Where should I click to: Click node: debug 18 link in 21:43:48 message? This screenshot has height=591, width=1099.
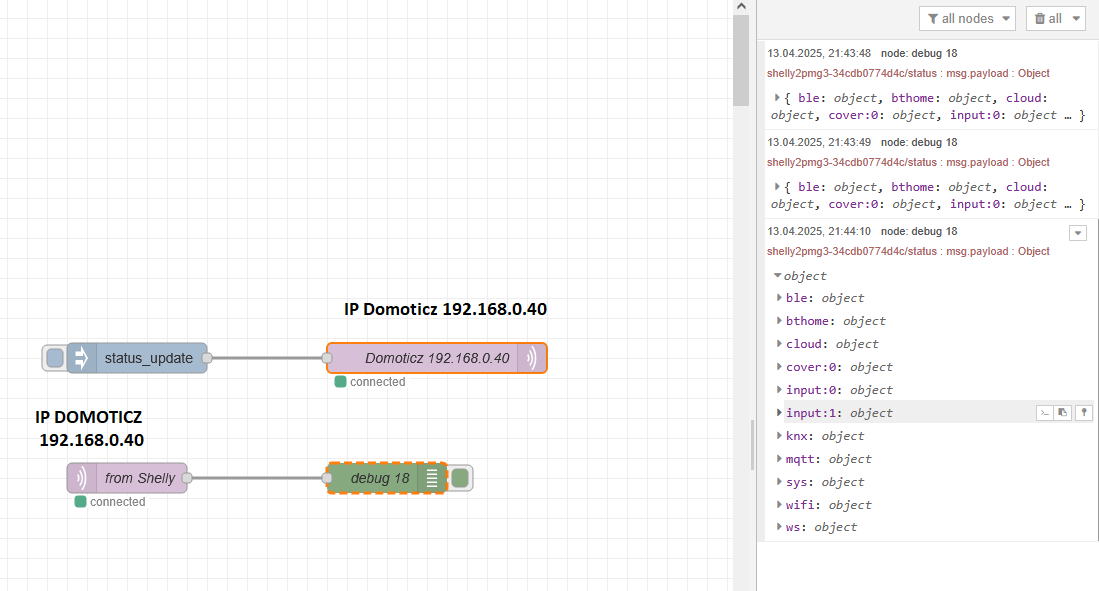click(919, 53)
